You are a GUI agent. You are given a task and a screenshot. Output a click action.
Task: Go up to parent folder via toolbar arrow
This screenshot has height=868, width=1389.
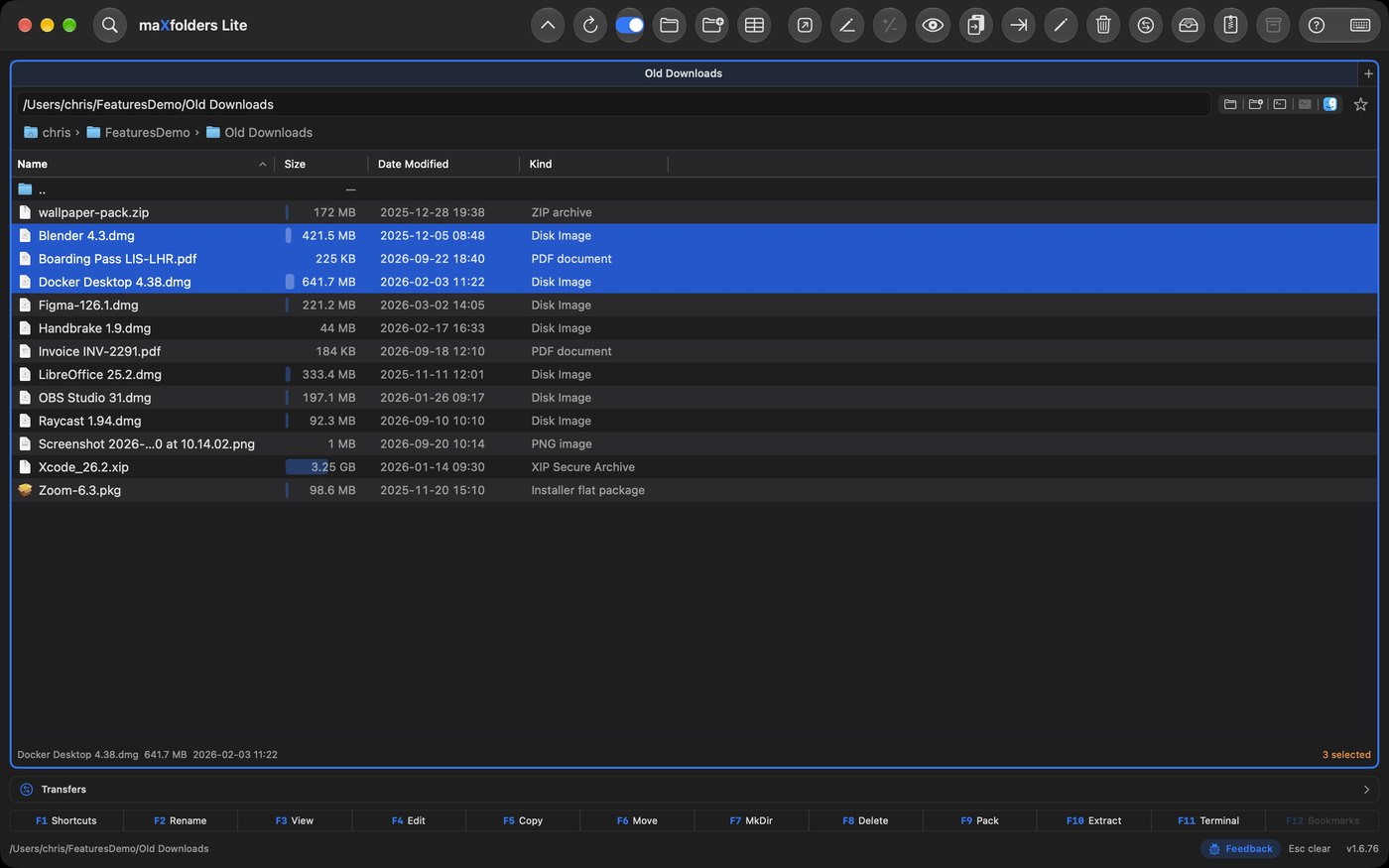point(548,25)
